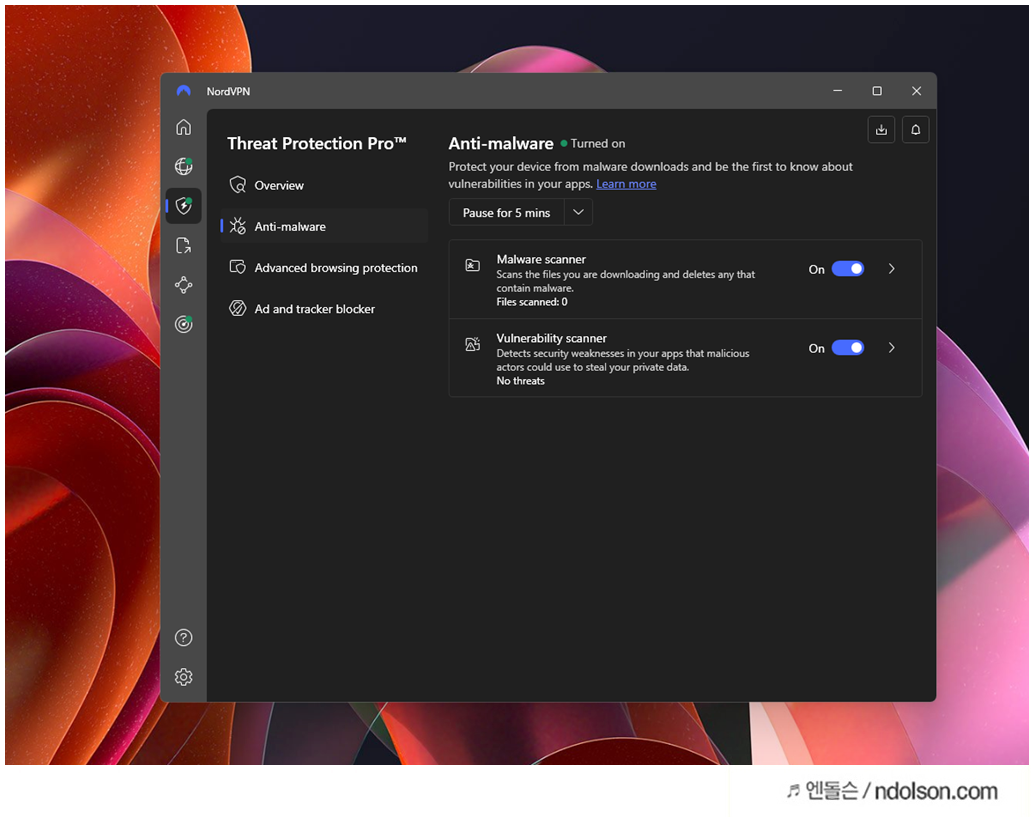Click the download icon button

(881, 130)
